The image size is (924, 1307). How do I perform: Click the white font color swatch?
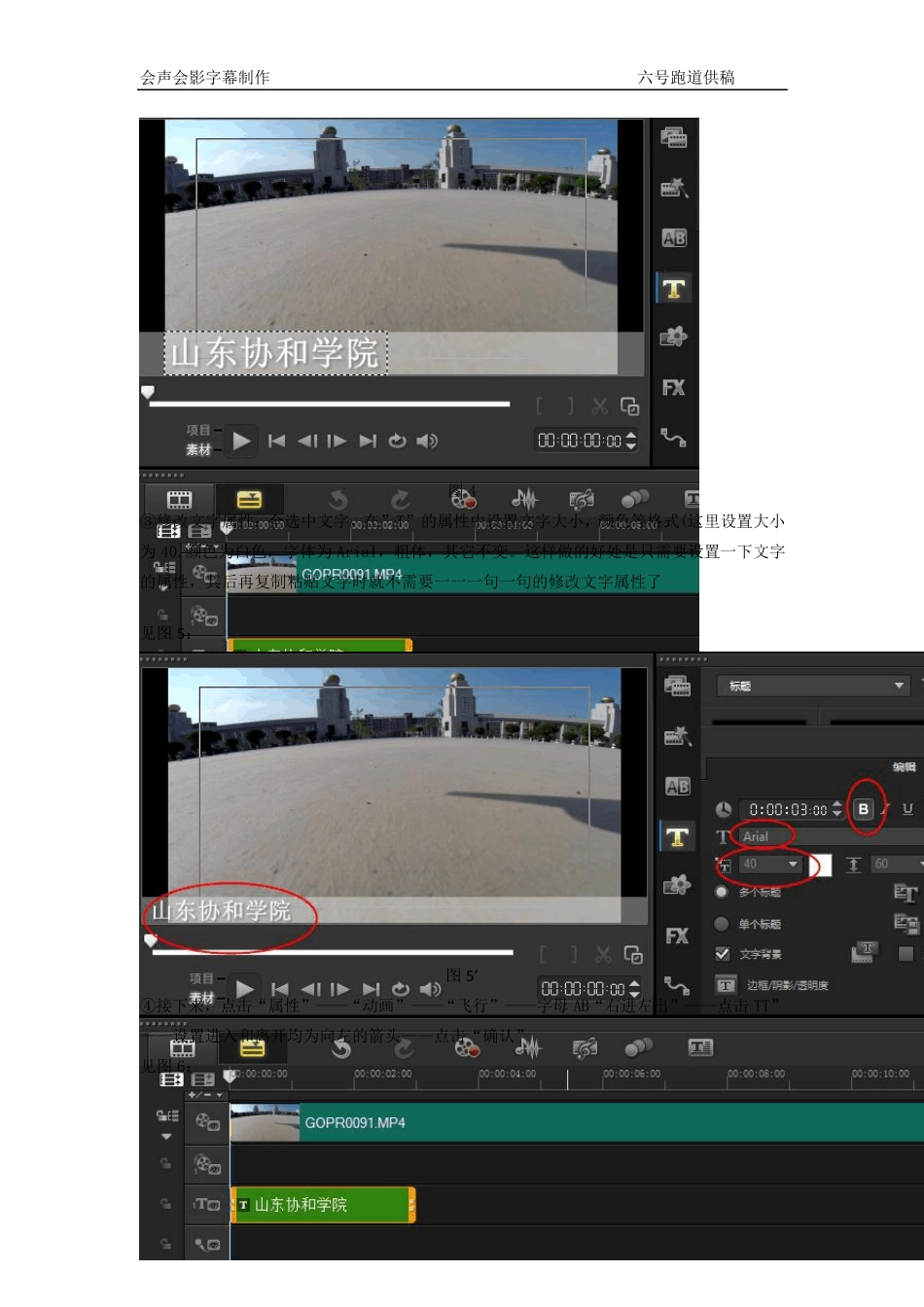tap(820, 865)
